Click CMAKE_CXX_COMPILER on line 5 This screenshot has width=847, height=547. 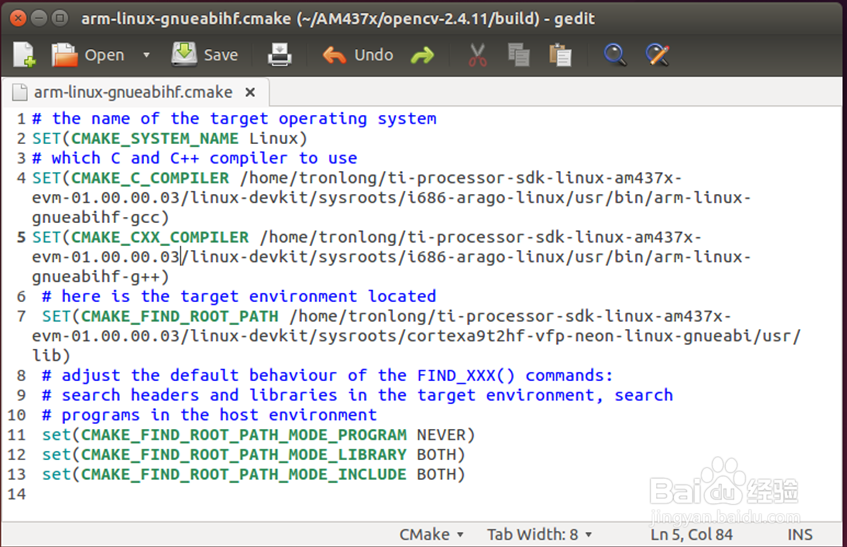(x=160, y=238)
